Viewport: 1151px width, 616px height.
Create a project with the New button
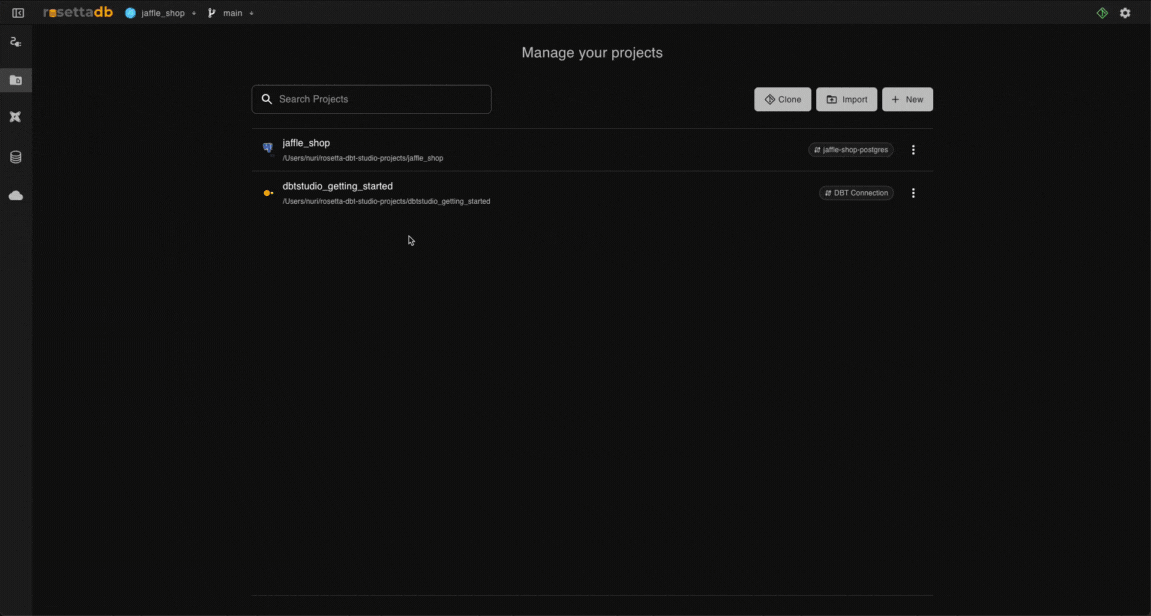[x=907, y=99]
